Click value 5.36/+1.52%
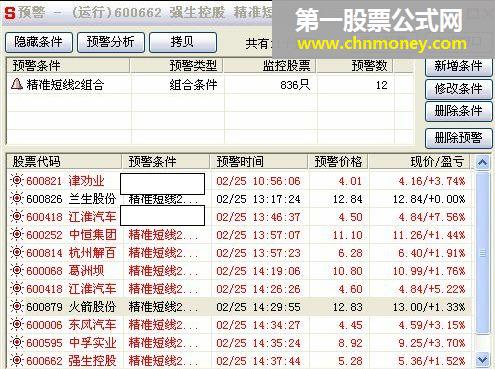This screenshot has width=495, height=369. click(432, 361)
